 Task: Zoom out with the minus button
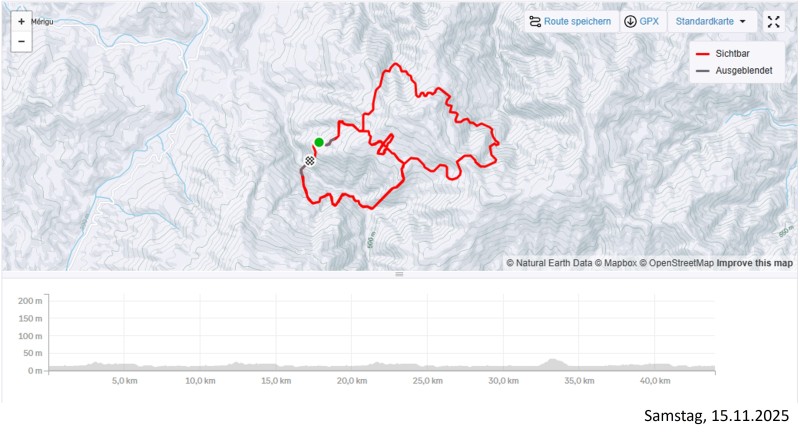[x=21, y=42]
